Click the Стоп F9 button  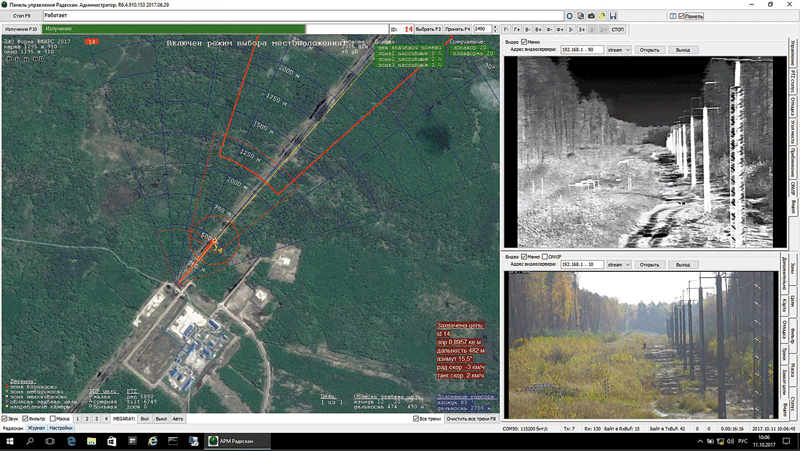point(21,16)
